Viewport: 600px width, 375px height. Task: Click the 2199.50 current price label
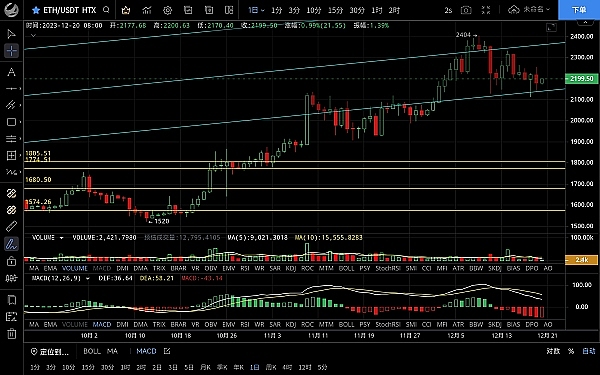[x=582, y=78]
